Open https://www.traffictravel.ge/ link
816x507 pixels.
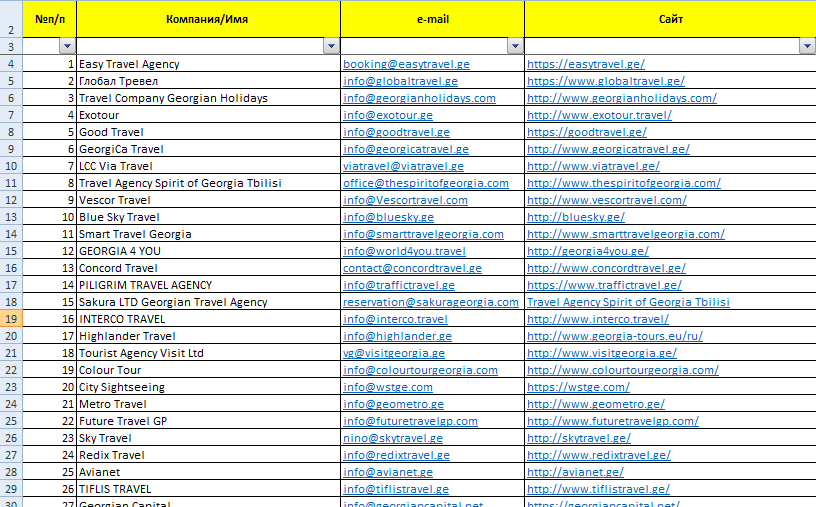604,285
